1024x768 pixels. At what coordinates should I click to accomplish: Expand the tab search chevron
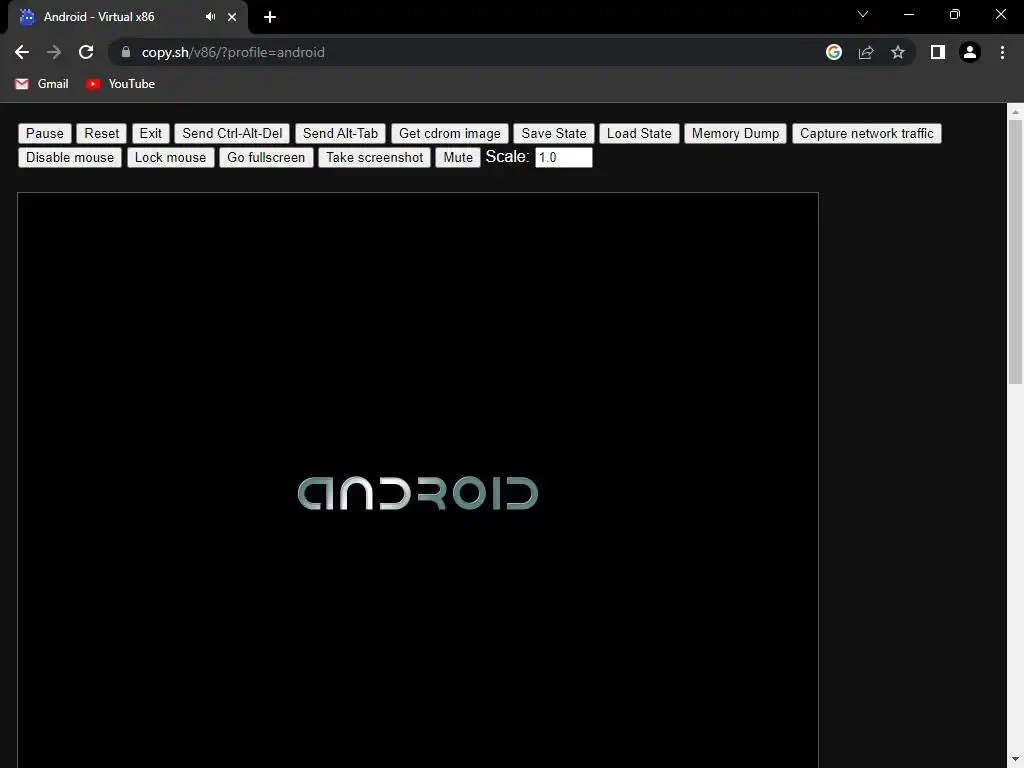(x=863, y=14)
